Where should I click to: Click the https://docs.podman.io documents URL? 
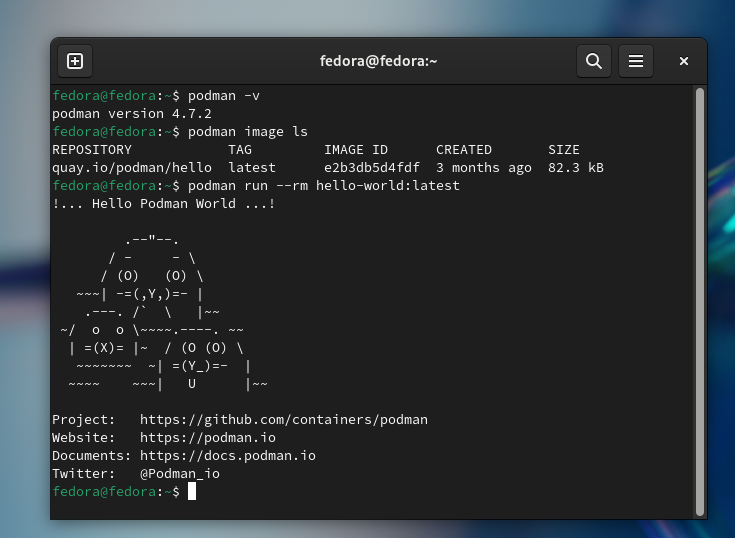tap(228, 456)
